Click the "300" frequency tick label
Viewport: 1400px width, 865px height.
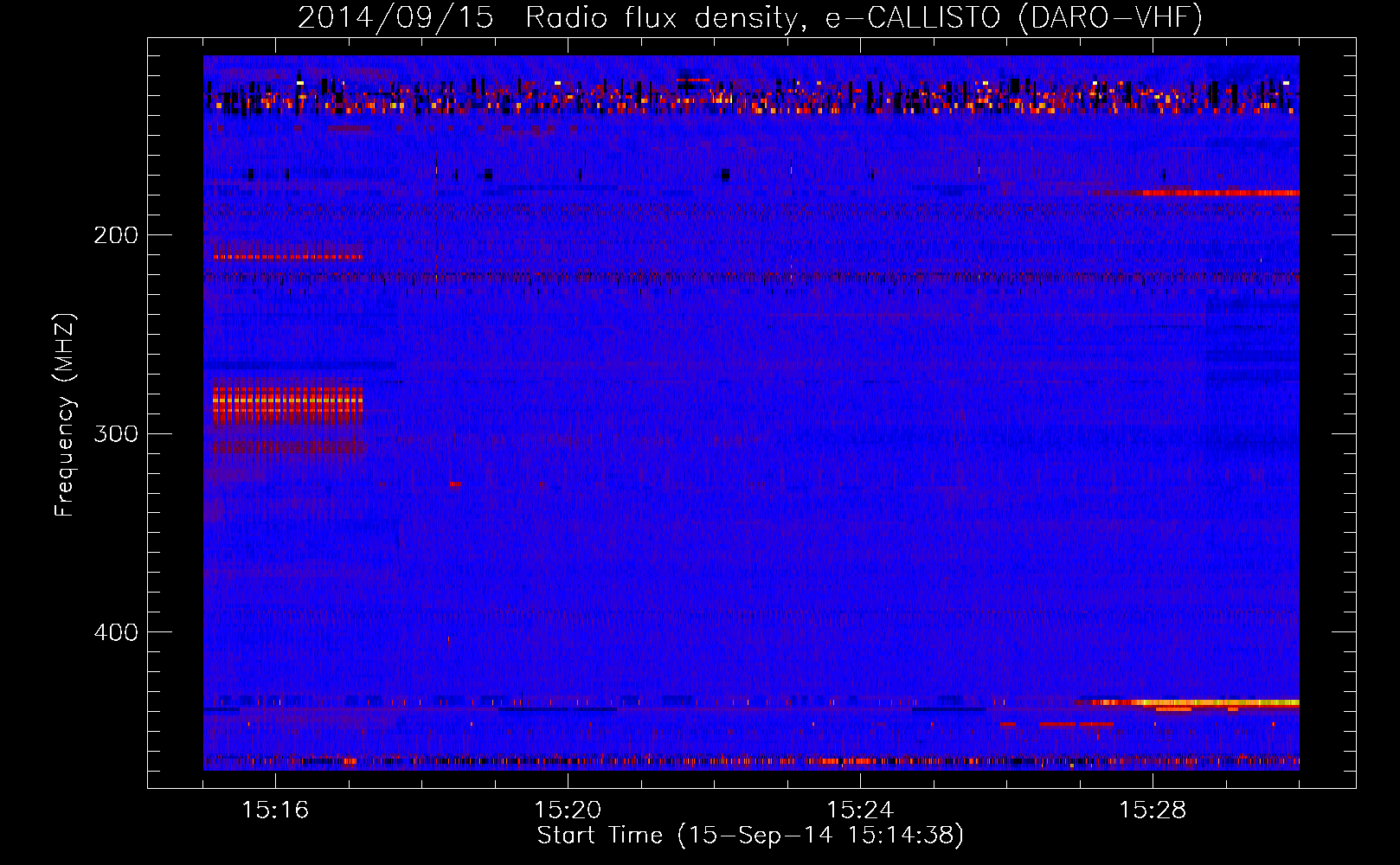[116, 433]
